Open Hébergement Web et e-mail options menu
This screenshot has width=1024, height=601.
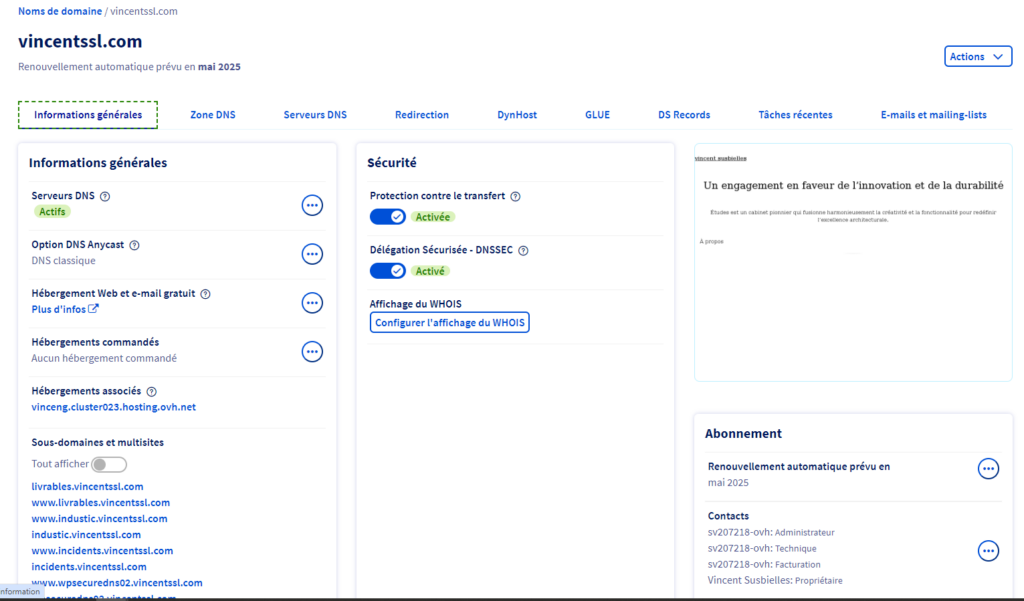(x=312, y=303)
